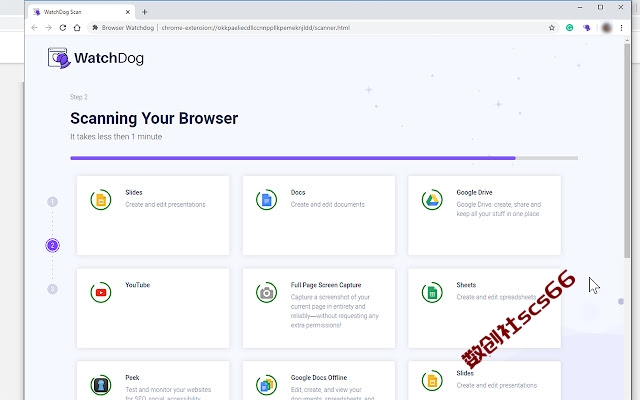Click 'Browser Watchdog' label in address bar
The image size is (640, 400).
(128, 28)
